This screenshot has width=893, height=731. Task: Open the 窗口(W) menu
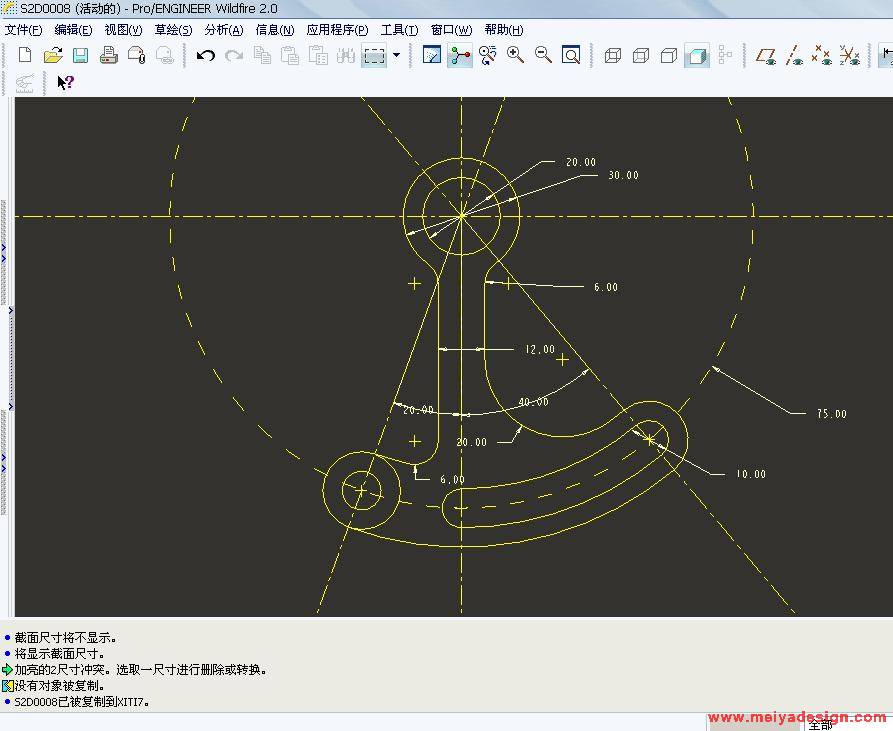[451, 30]
